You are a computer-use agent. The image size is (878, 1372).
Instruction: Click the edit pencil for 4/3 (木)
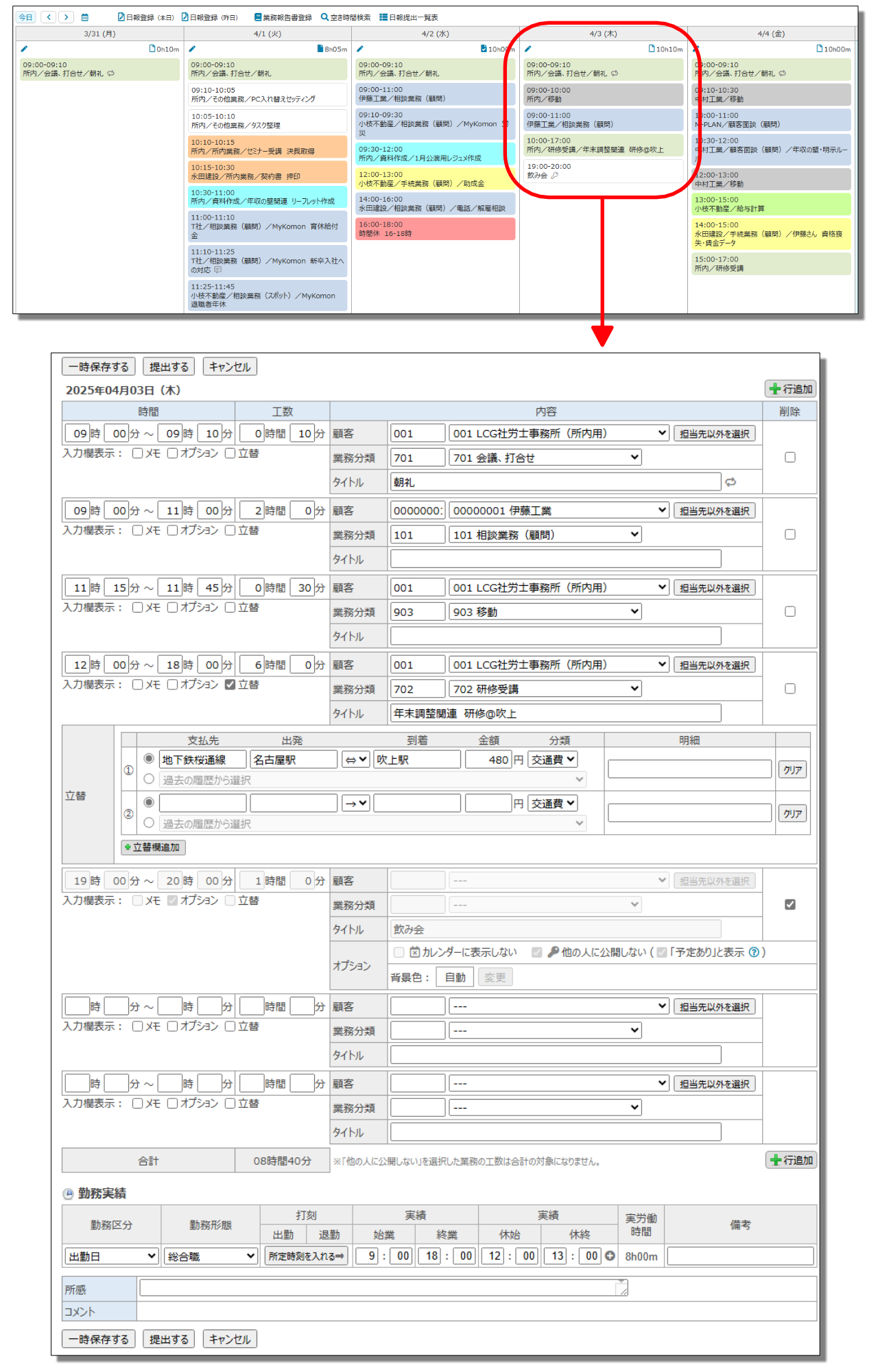click(x=528, y=49)
